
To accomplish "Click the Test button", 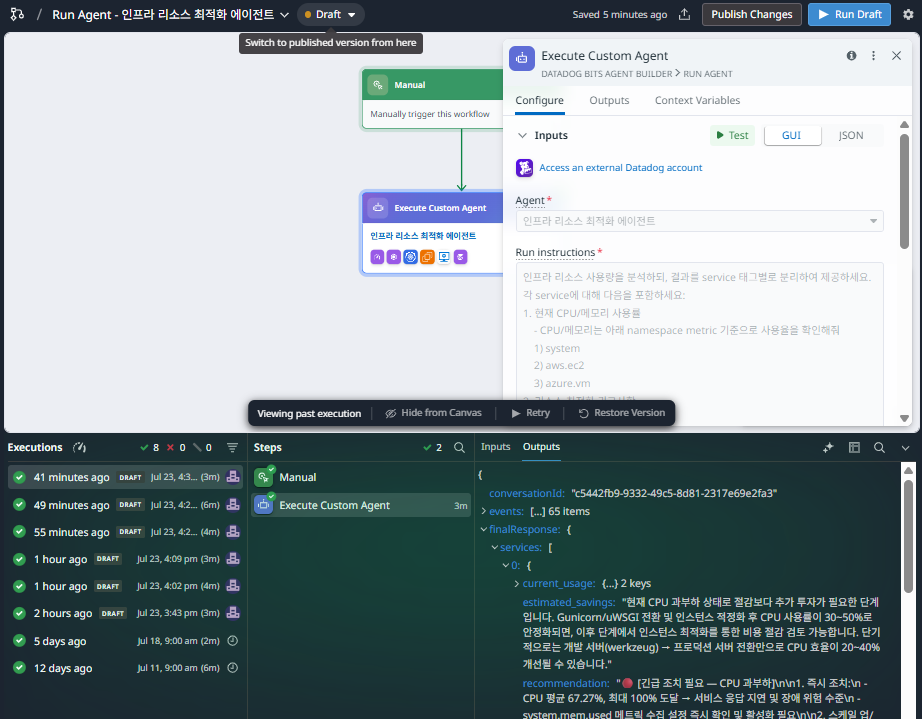I will [732, 135].
